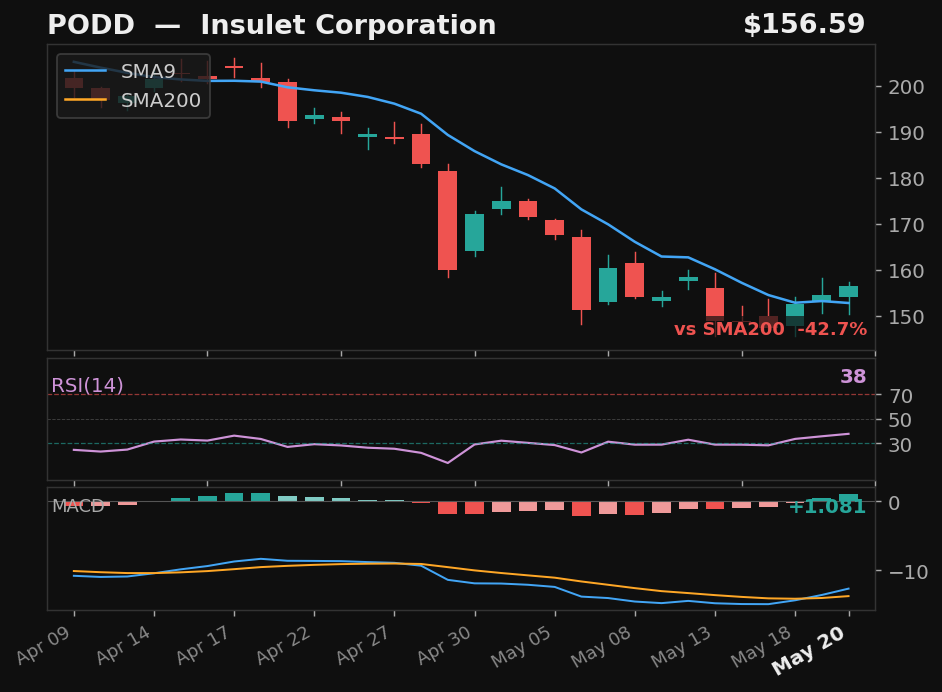Click the May 18 date label
942x692 pixels.
(x=762, y=646)
